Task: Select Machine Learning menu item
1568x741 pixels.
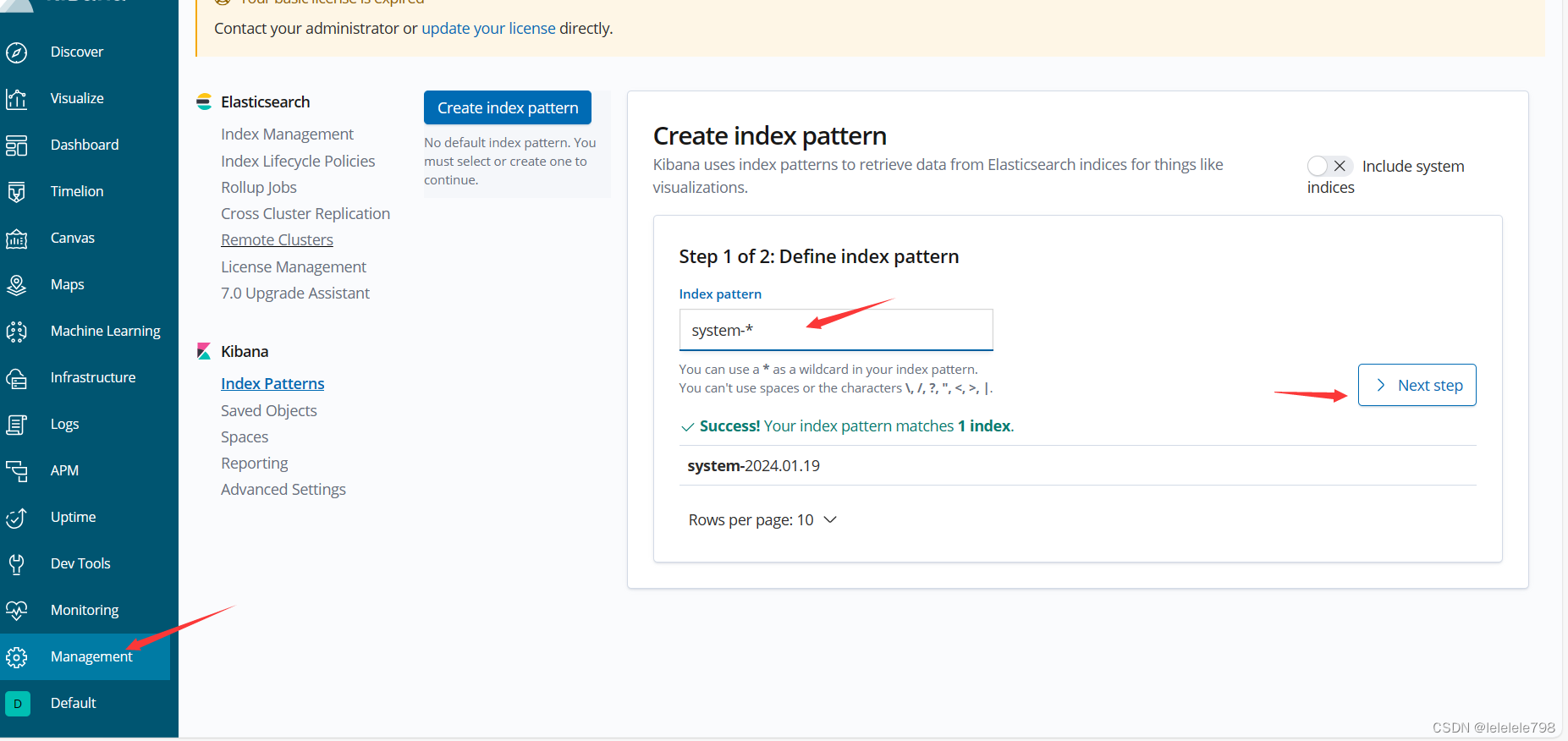Action: [106, 331]
